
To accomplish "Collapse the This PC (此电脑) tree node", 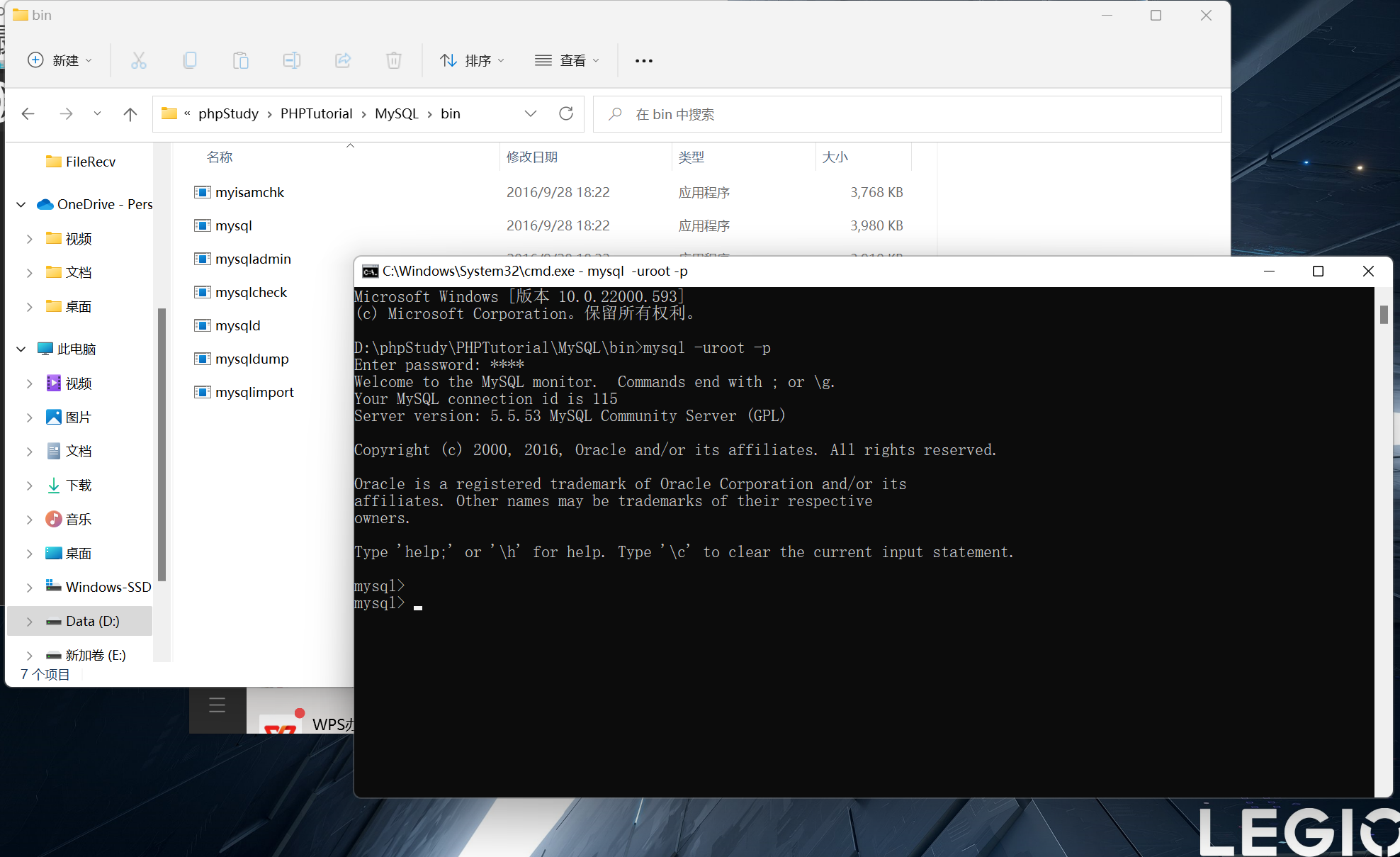I will (x=21, y=349).
